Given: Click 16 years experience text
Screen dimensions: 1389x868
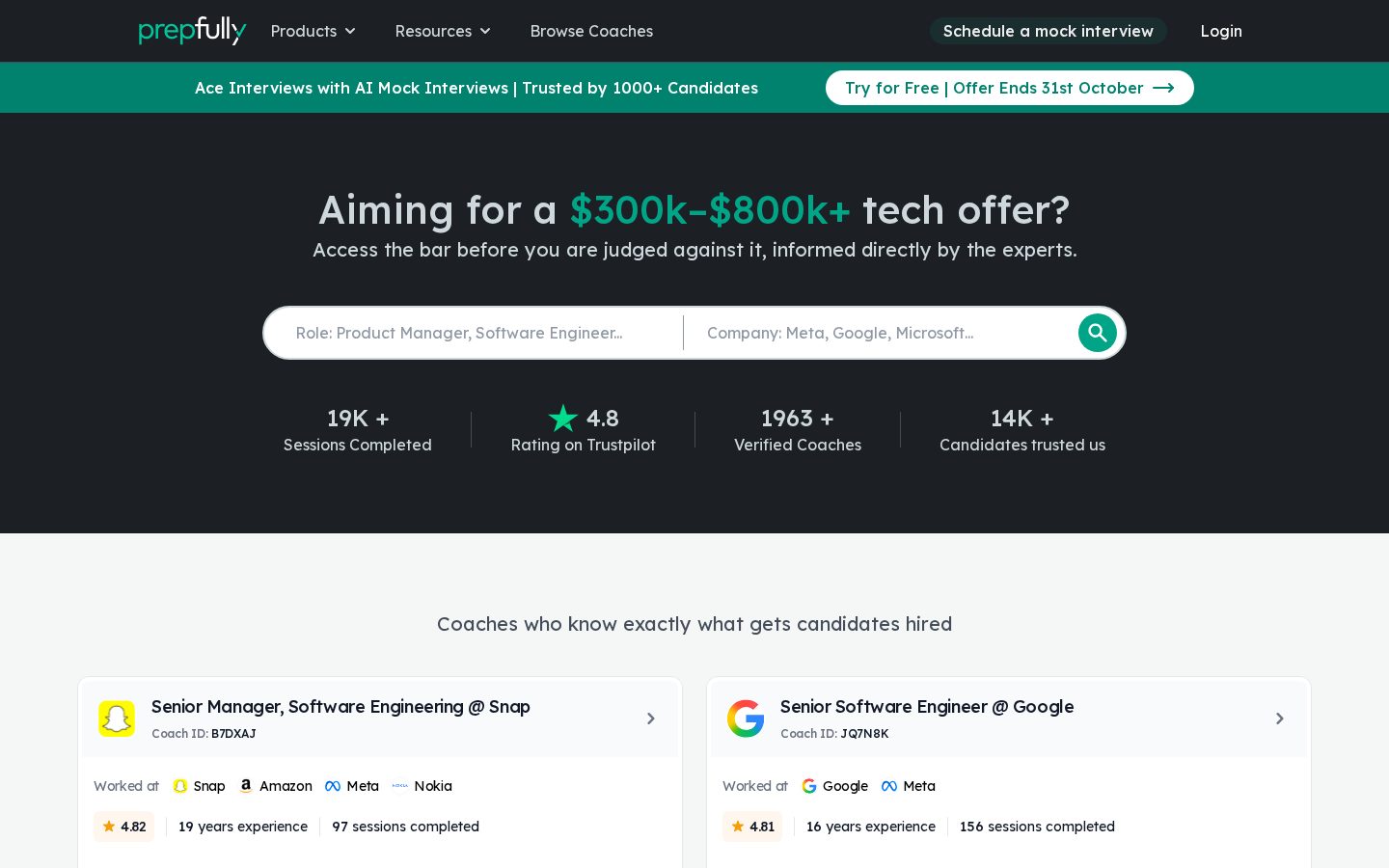Looking at the screenshot, I should coord(871,827).
